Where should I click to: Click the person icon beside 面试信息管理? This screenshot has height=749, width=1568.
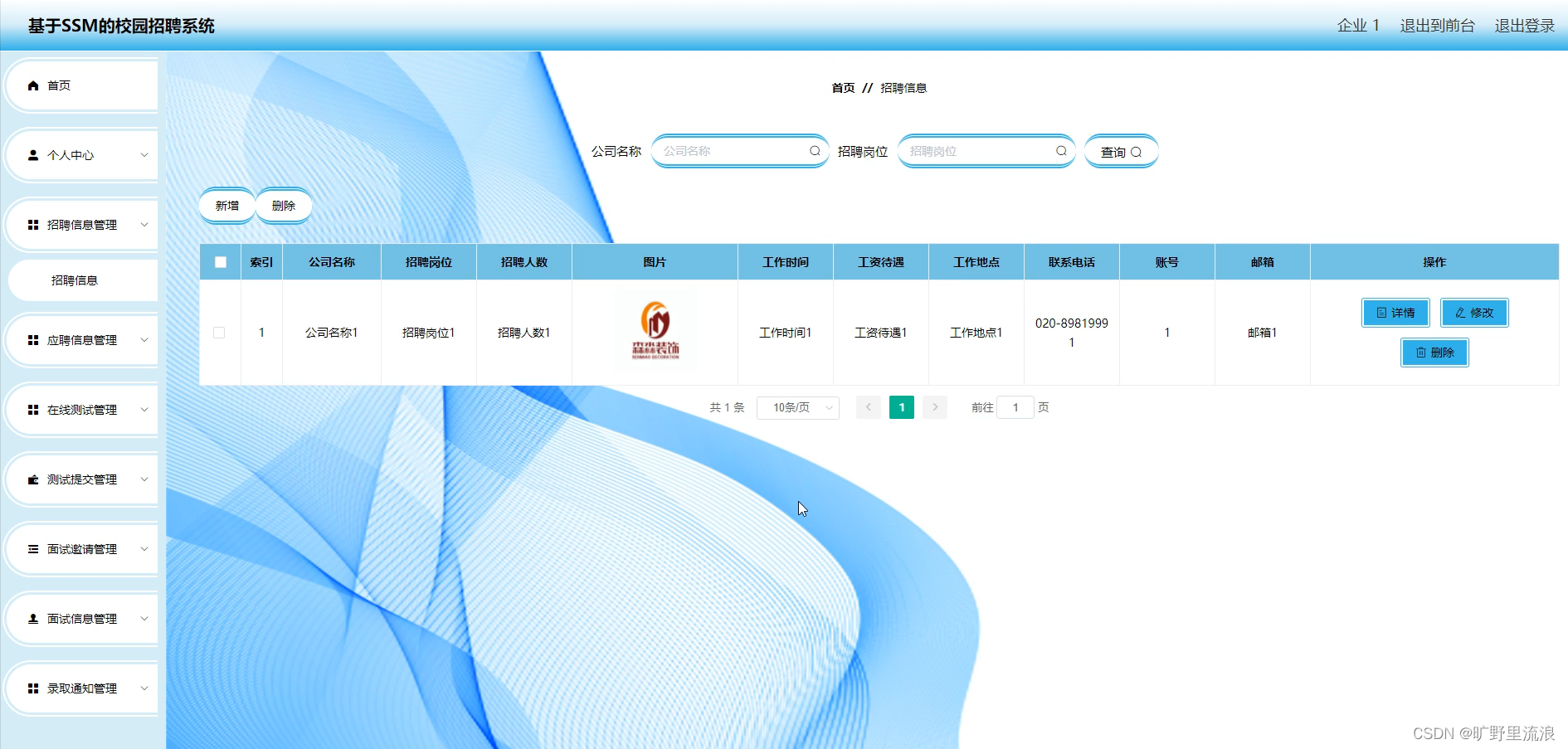(x=33, y=618)
